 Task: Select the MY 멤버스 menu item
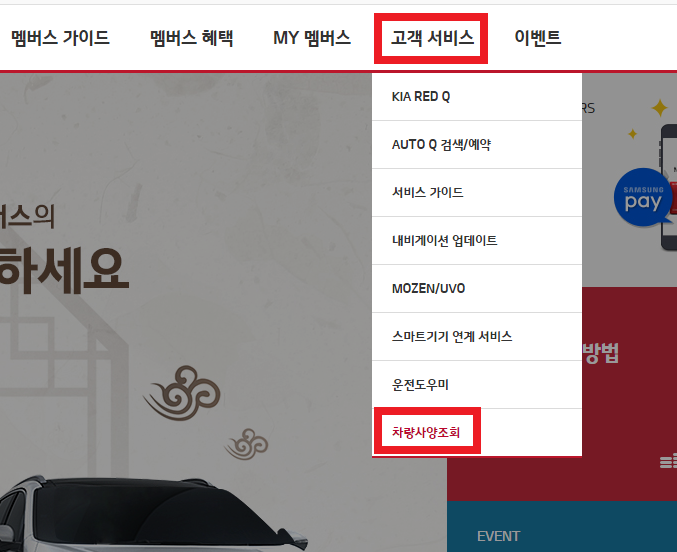312,38
